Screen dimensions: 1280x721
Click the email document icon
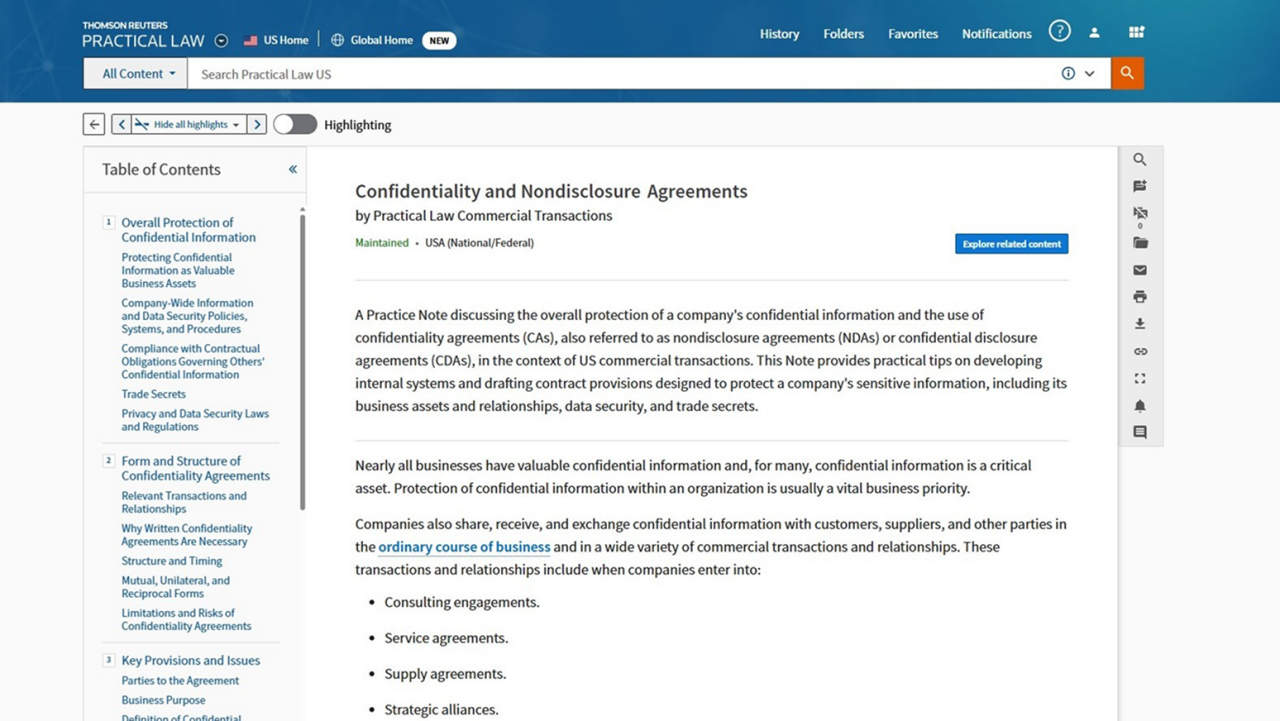[1139, 270]
